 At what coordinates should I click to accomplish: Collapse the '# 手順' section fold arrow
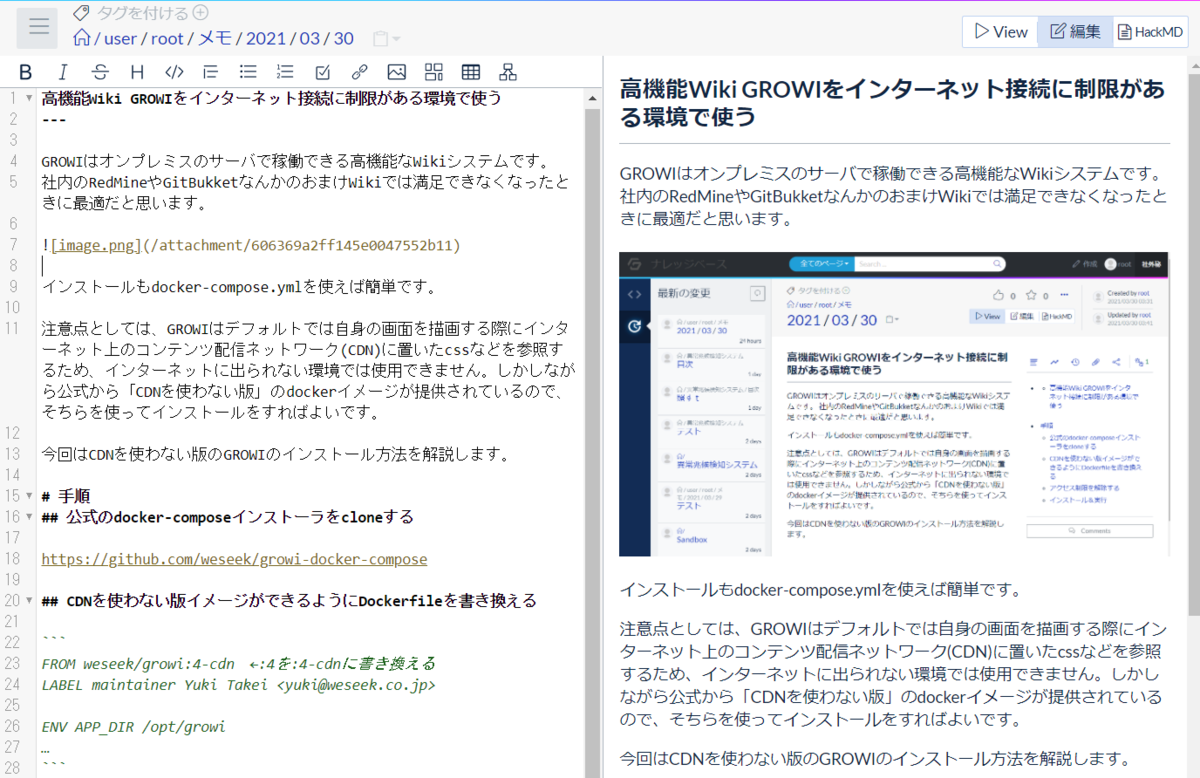31,496
